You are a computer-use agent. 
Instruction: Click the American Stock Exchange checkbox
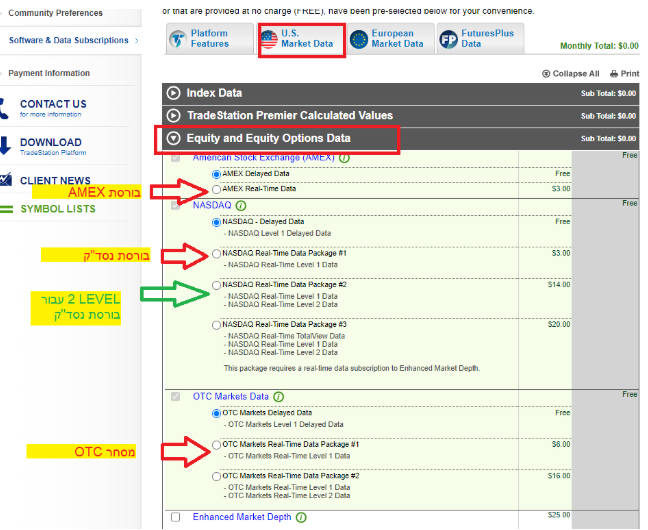click(176, 158)
